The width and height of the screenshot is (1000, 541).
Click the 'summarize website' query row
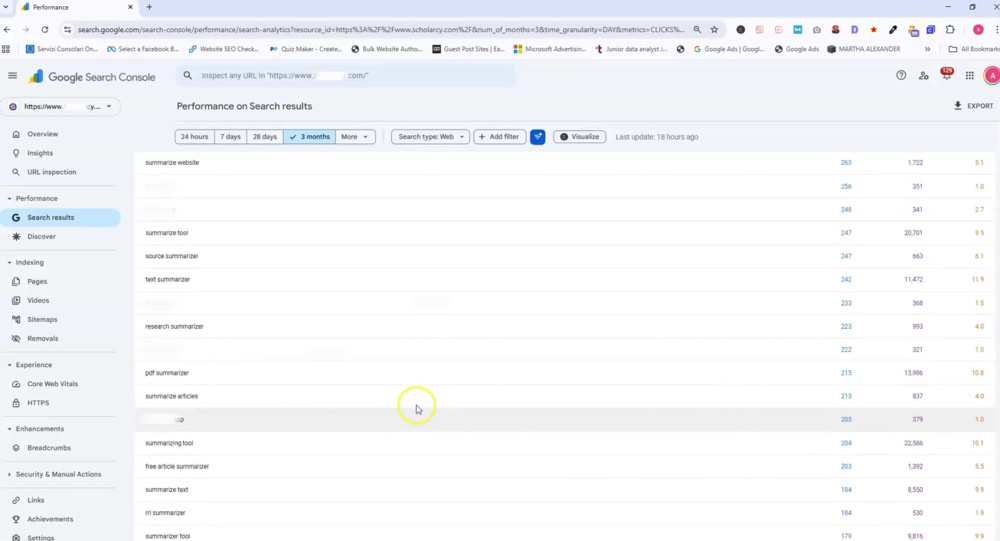pos(565,163)
